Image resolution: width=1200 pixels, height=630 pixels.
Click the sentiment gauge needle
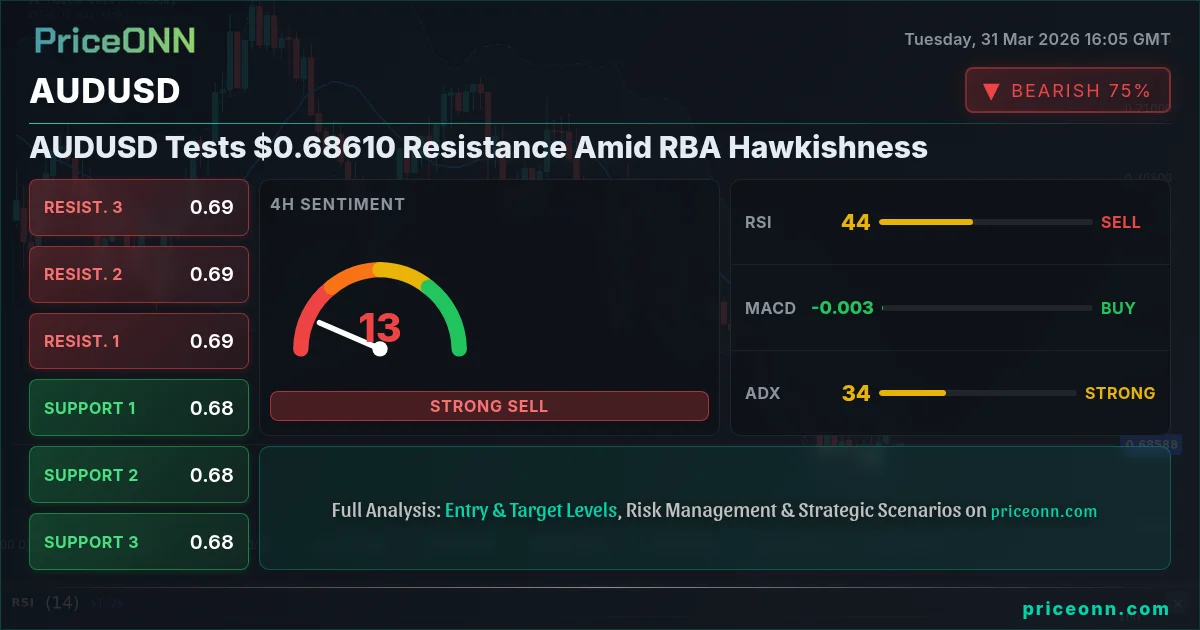[x=347, y=335]
